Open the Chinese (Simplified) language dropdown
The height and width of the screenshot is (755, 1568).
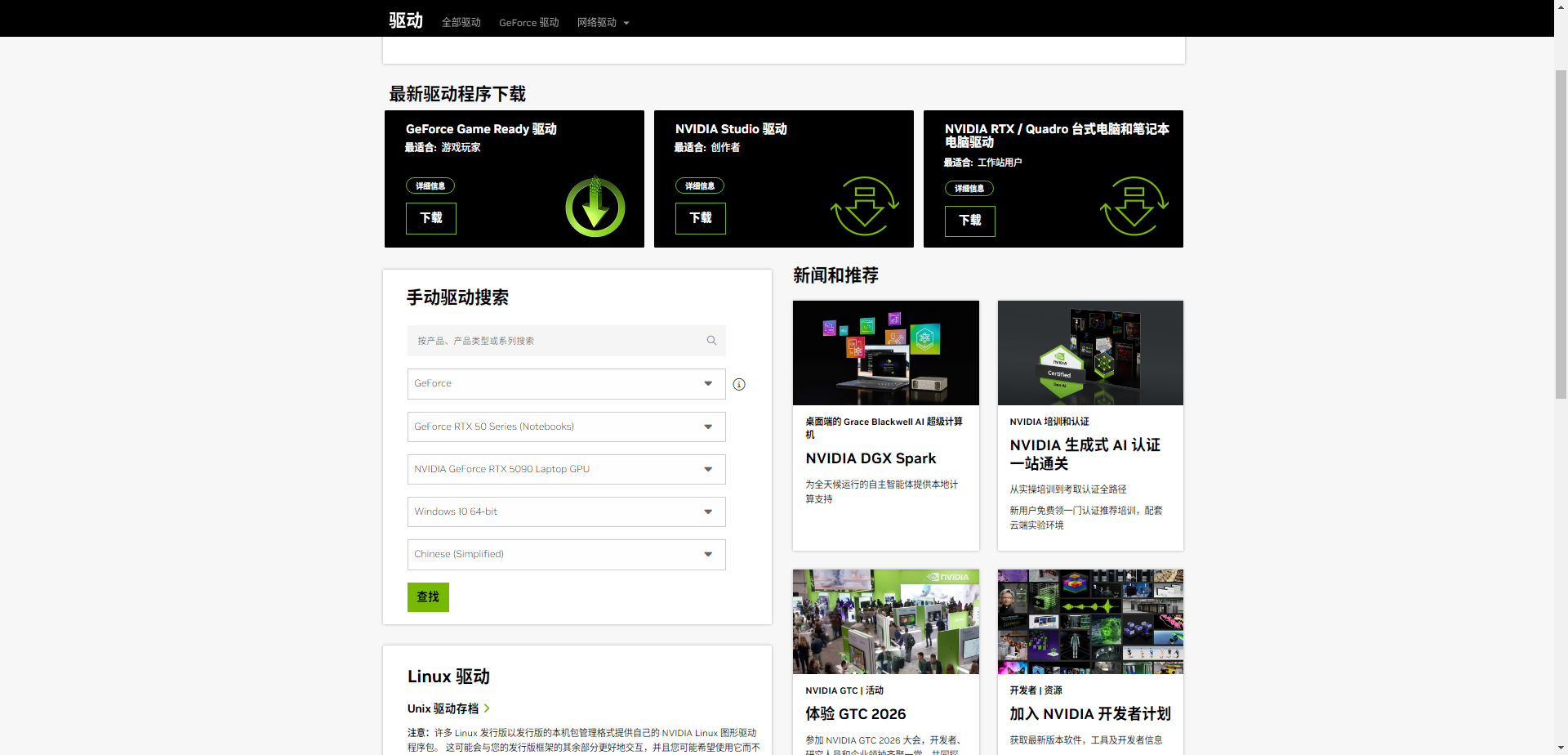(x=567, y=554)
